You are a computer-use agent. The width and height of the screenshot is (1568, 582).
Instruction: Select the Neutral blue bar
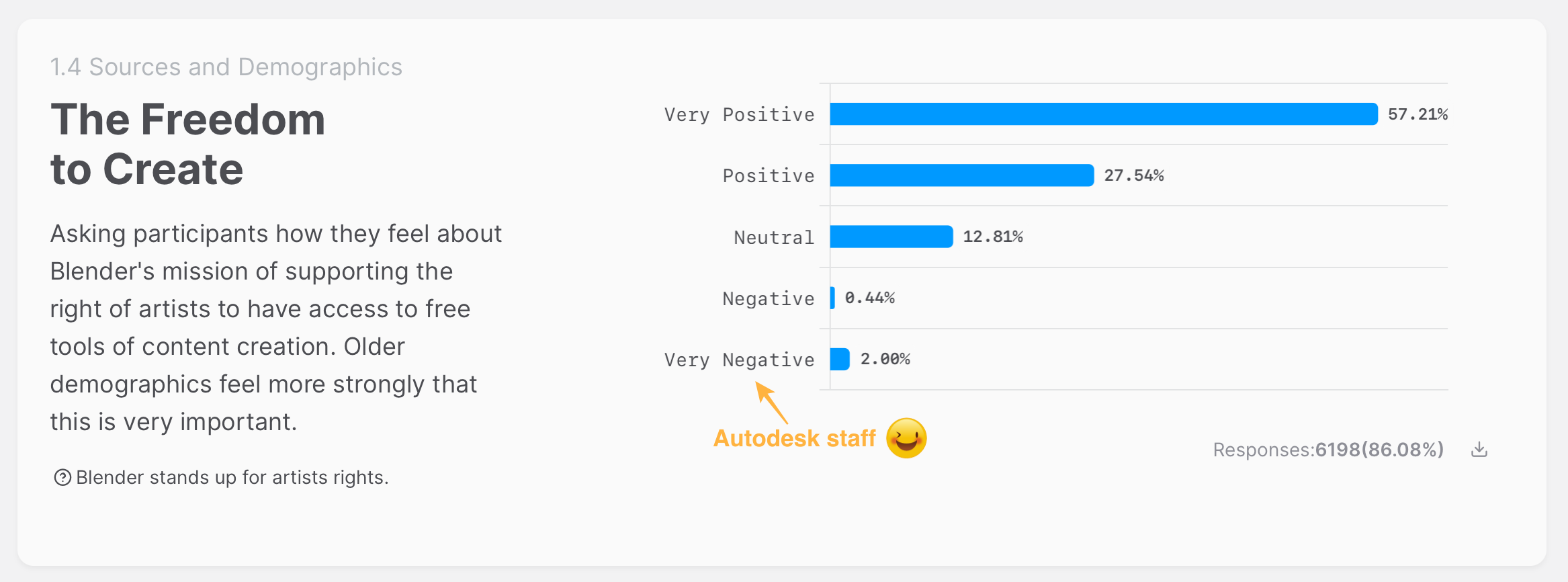click(891, 237)
